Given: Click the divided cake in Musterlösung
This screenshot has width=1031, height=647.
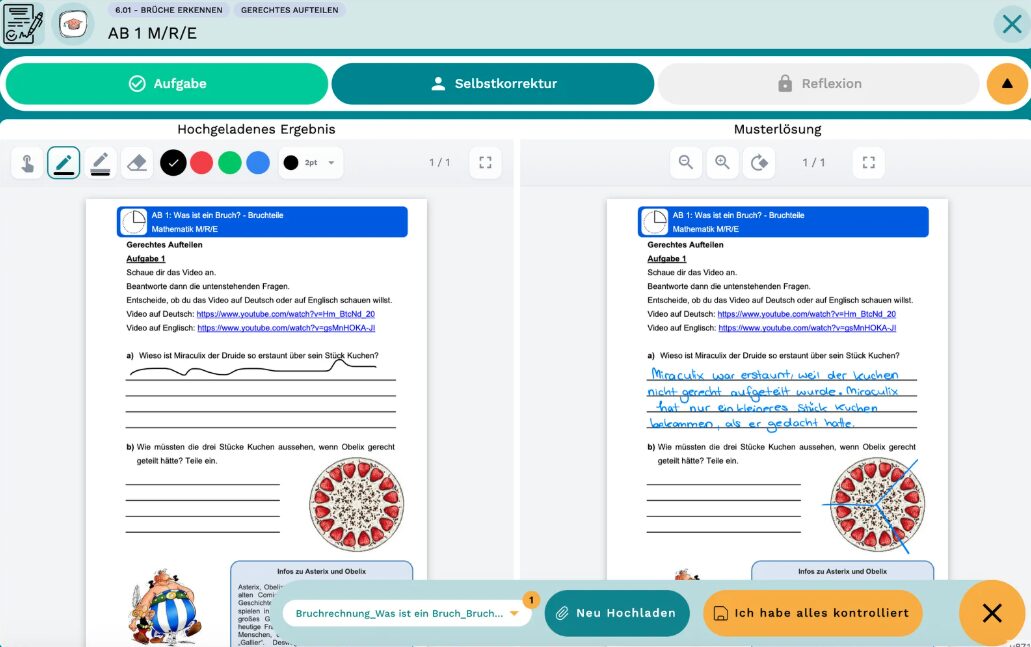Looking at the screenshot, I should 875,505.
